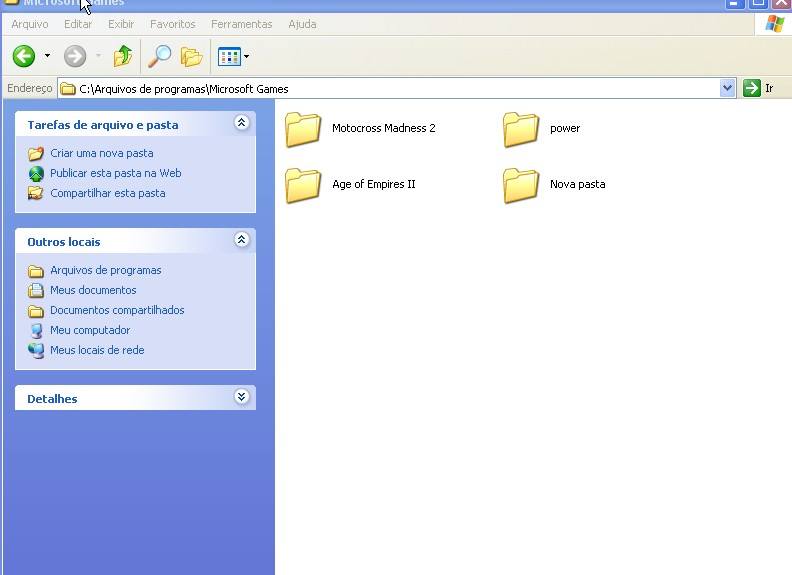Go to Meu computador
792x575 pixels.
click(90, 330)
